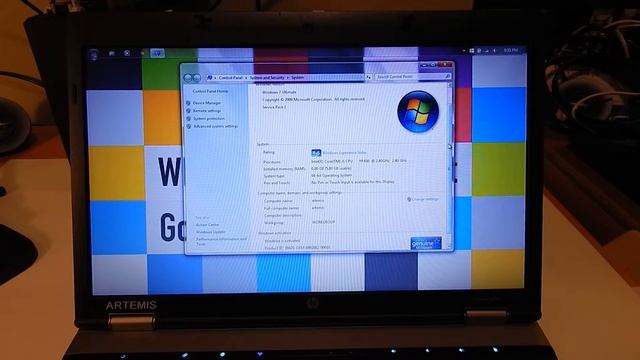Click the Windows logo in System window

418,111
